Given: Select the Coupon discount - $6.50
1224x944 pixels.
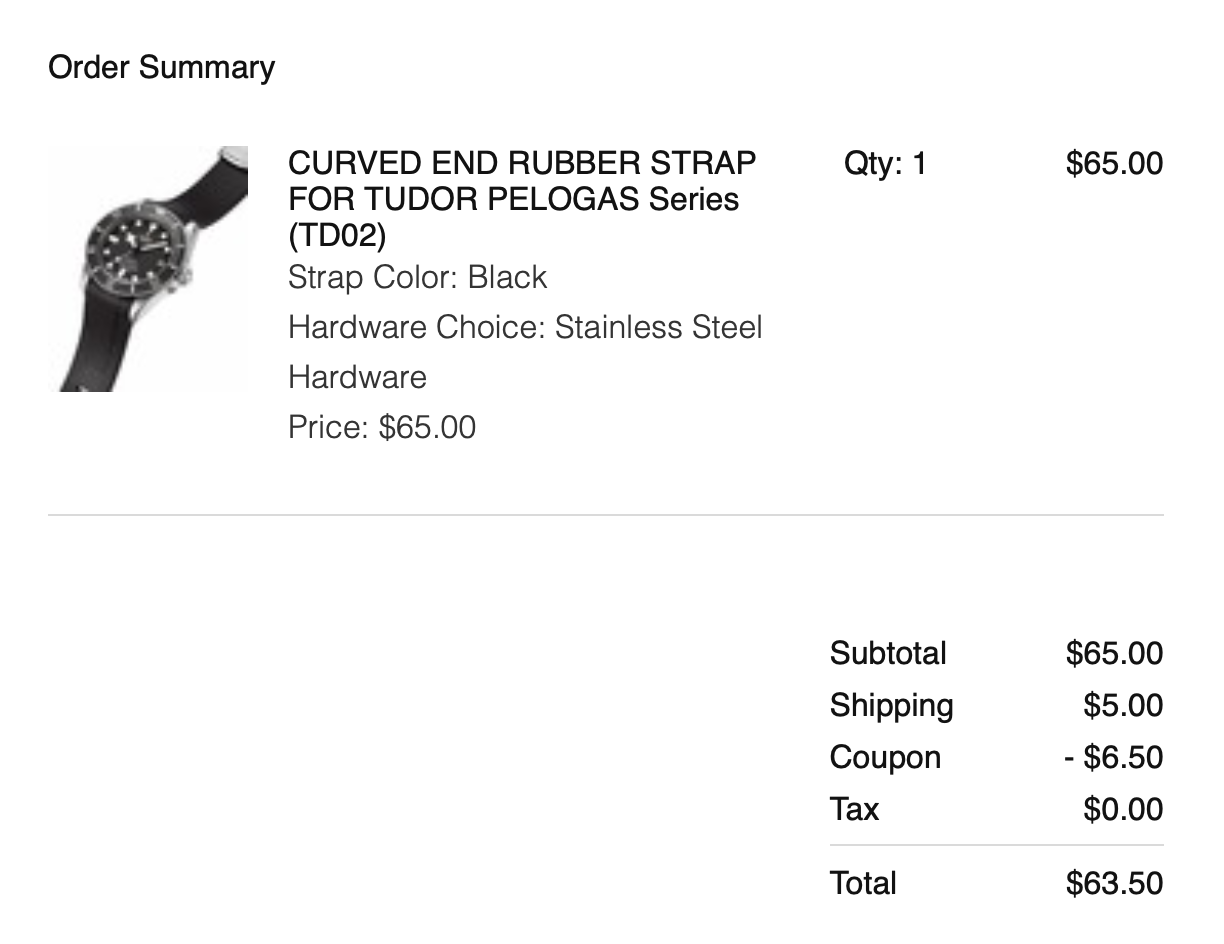Looking at the screenshot, I should [1113, 757].
